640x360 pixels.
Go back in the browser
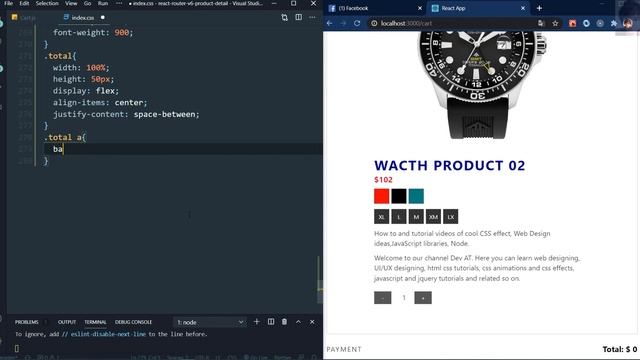329,23
